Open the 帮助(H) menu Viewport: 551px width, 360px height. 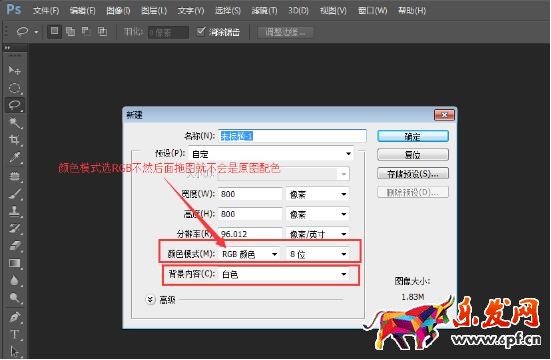tap(412, 11)
